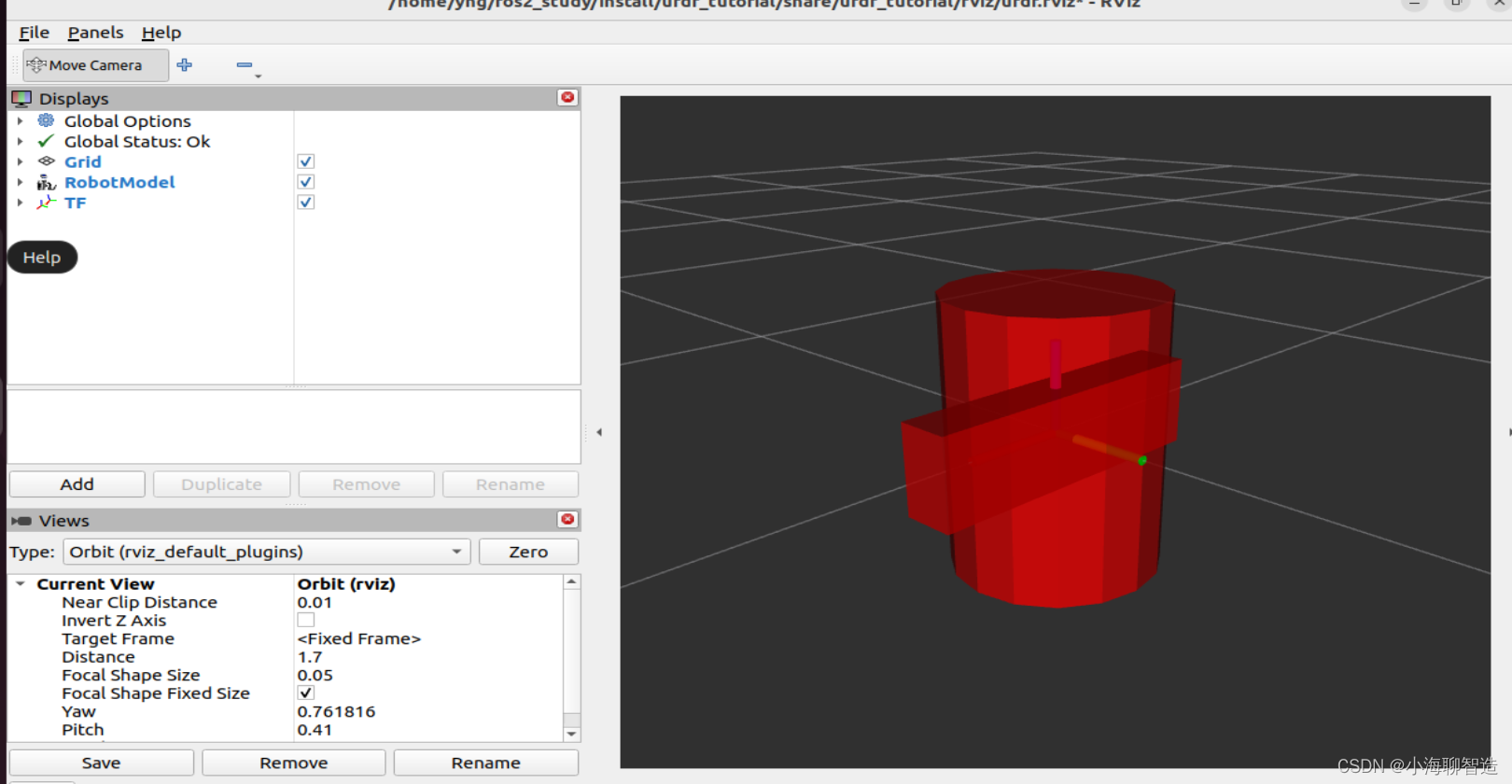Enable the Invert Z Axis checkbox
Viewport: 1512px width, 784px height.
tap(306, 620)
